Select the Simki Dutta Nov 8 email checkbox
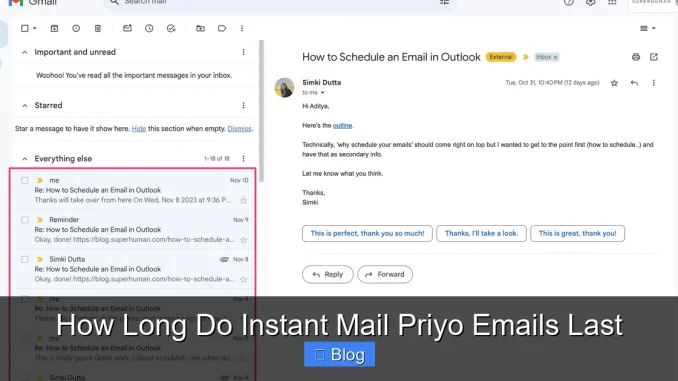 (x=25, y=259)
